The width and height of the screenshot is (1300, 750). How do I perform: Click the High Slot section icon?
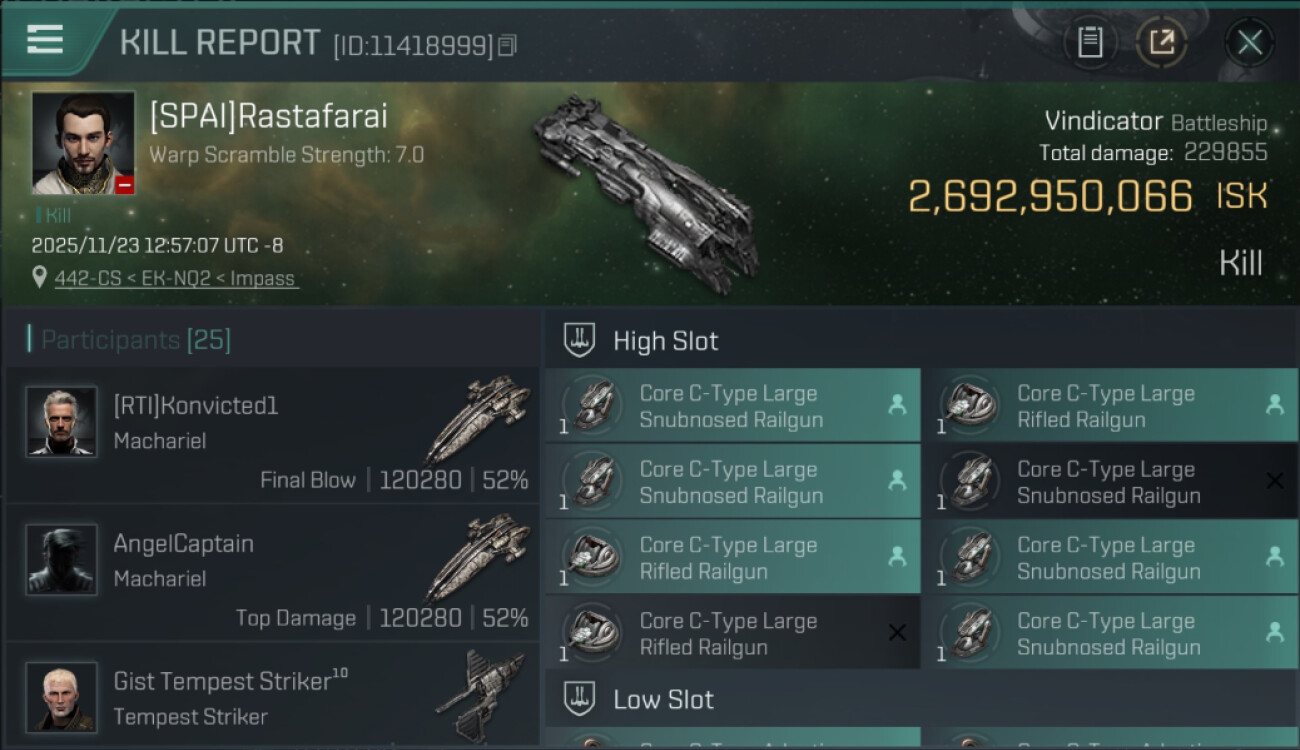(580, 341)
